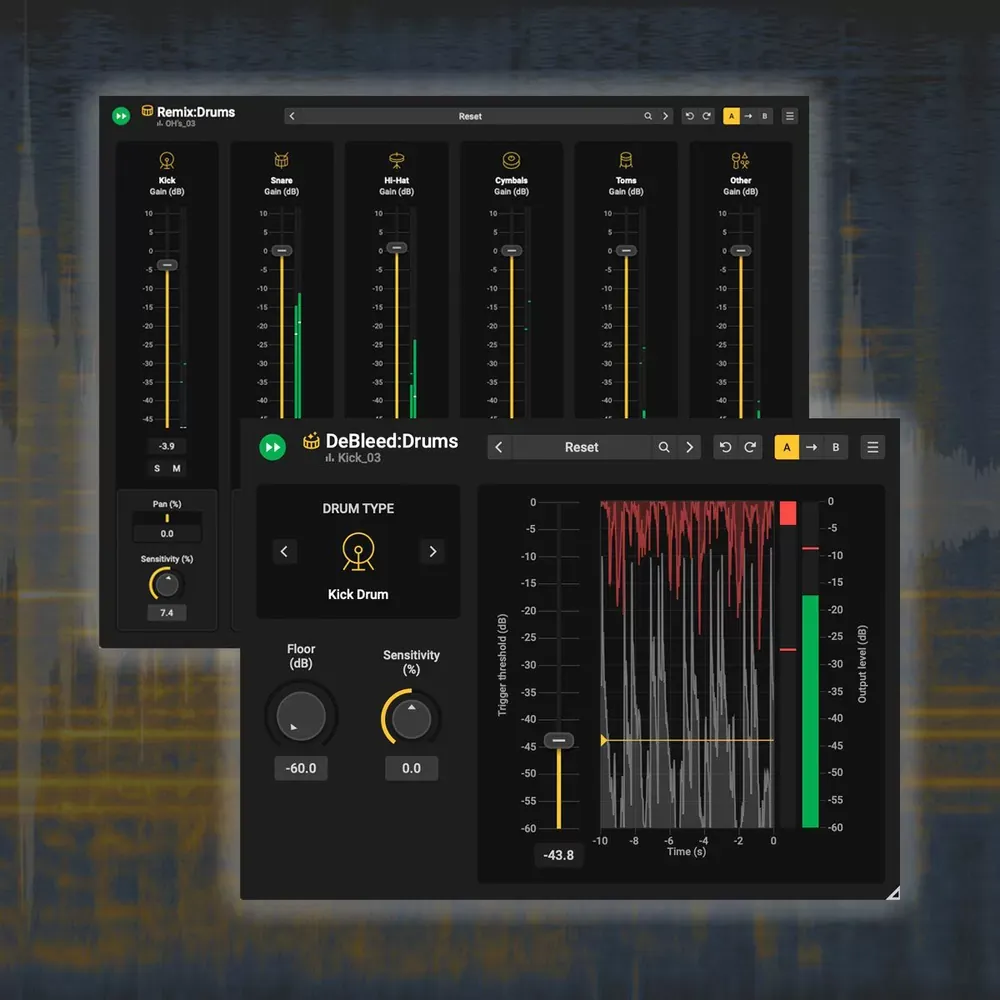
Task: Select B state in DeBleed:Drums
Action: pyautogui.click(x=836, y=448)
